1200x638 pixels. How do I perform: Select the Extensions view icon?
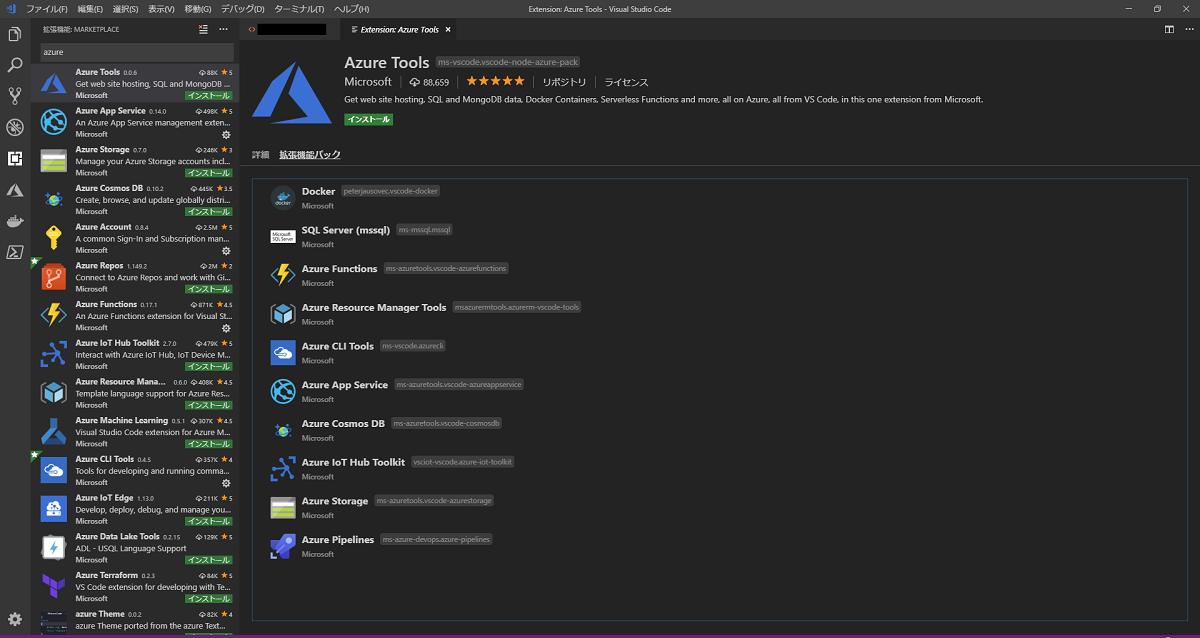click(15, 158)
